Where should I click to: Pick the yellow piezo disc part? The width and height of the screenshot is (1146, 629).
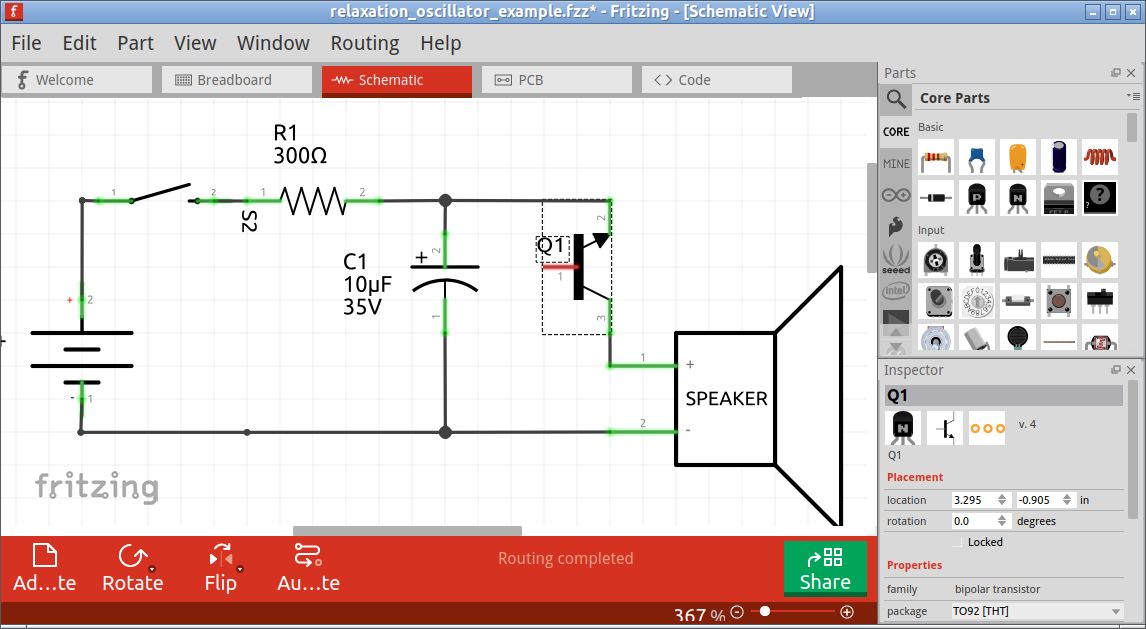(x=1100, y=260)
